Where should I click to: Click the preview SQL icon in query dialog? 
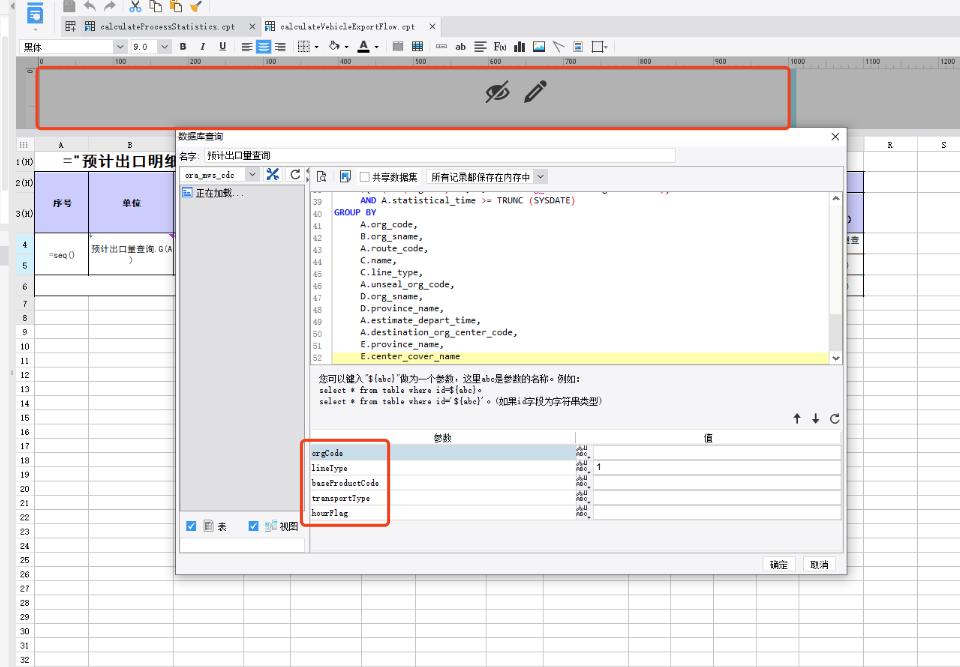322,176
